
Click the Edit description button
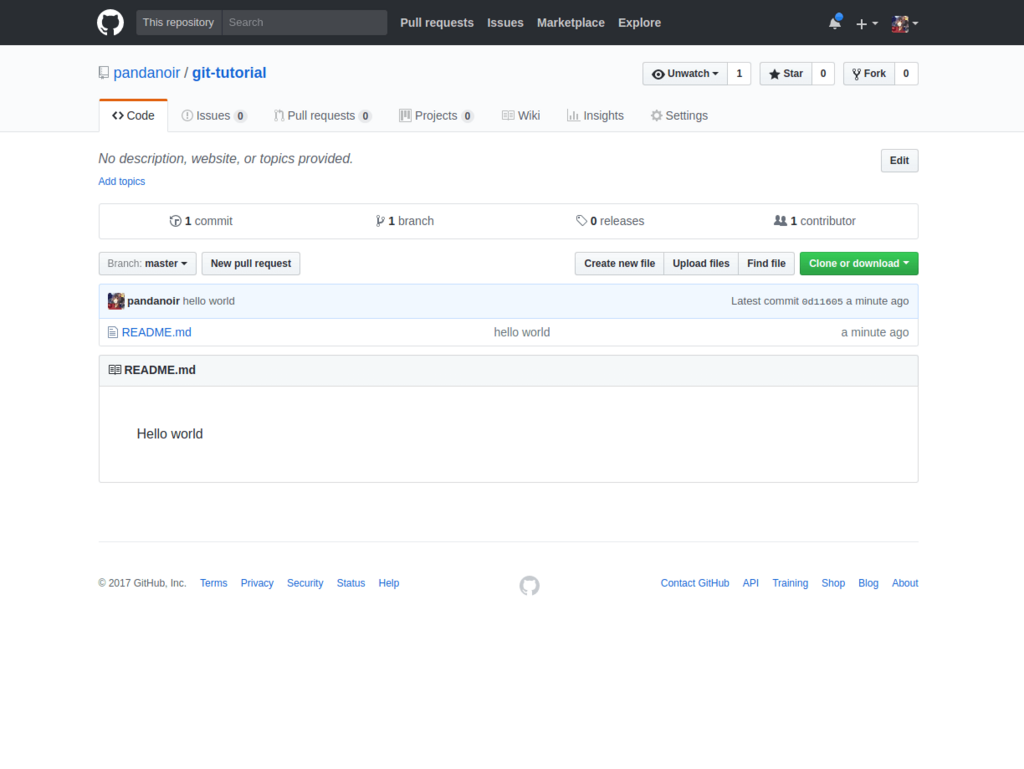pyautogui.click(x=899, y=161)
